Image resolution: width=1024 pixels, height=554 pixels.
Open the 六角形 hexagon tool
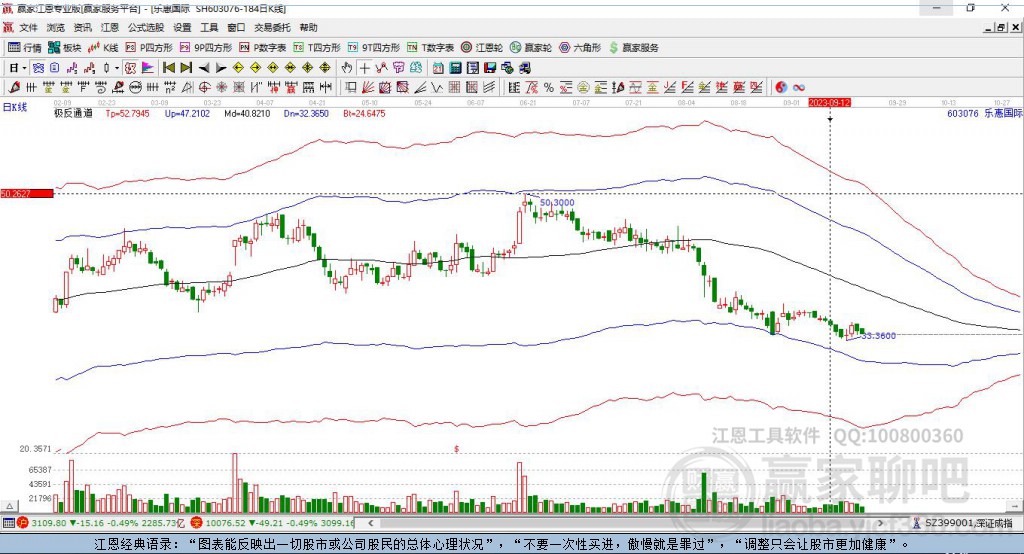pyautogui.click(x=580, y=48)
